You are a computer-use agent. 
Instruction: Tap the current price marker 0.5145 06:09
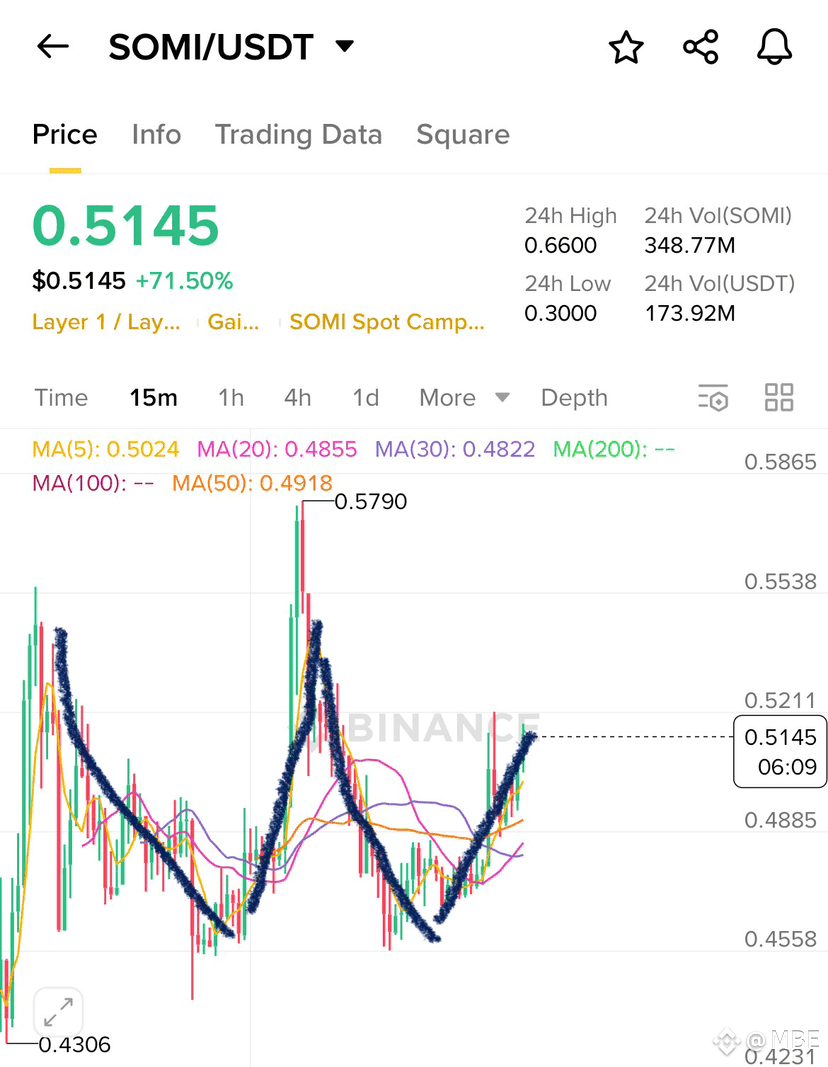[780, 751]
